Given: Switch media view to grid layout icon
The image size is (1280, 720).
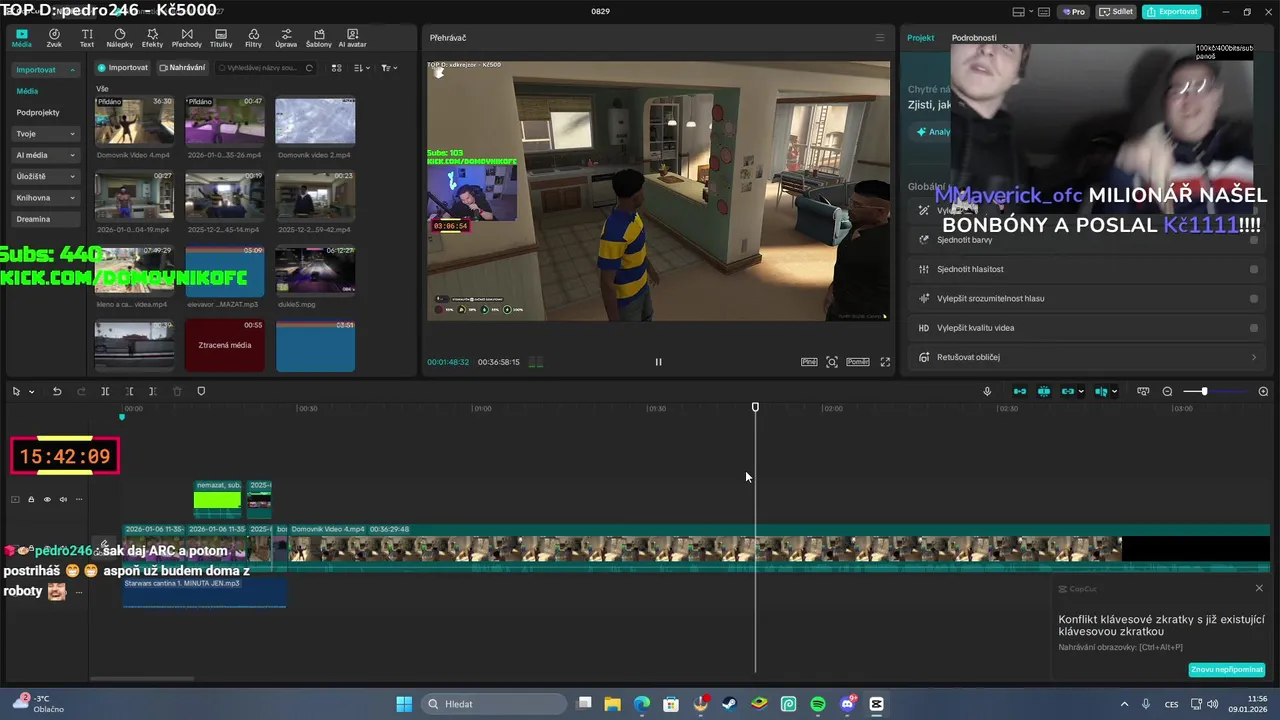Looking at the screenshot, I should click(x=336, y=68).
